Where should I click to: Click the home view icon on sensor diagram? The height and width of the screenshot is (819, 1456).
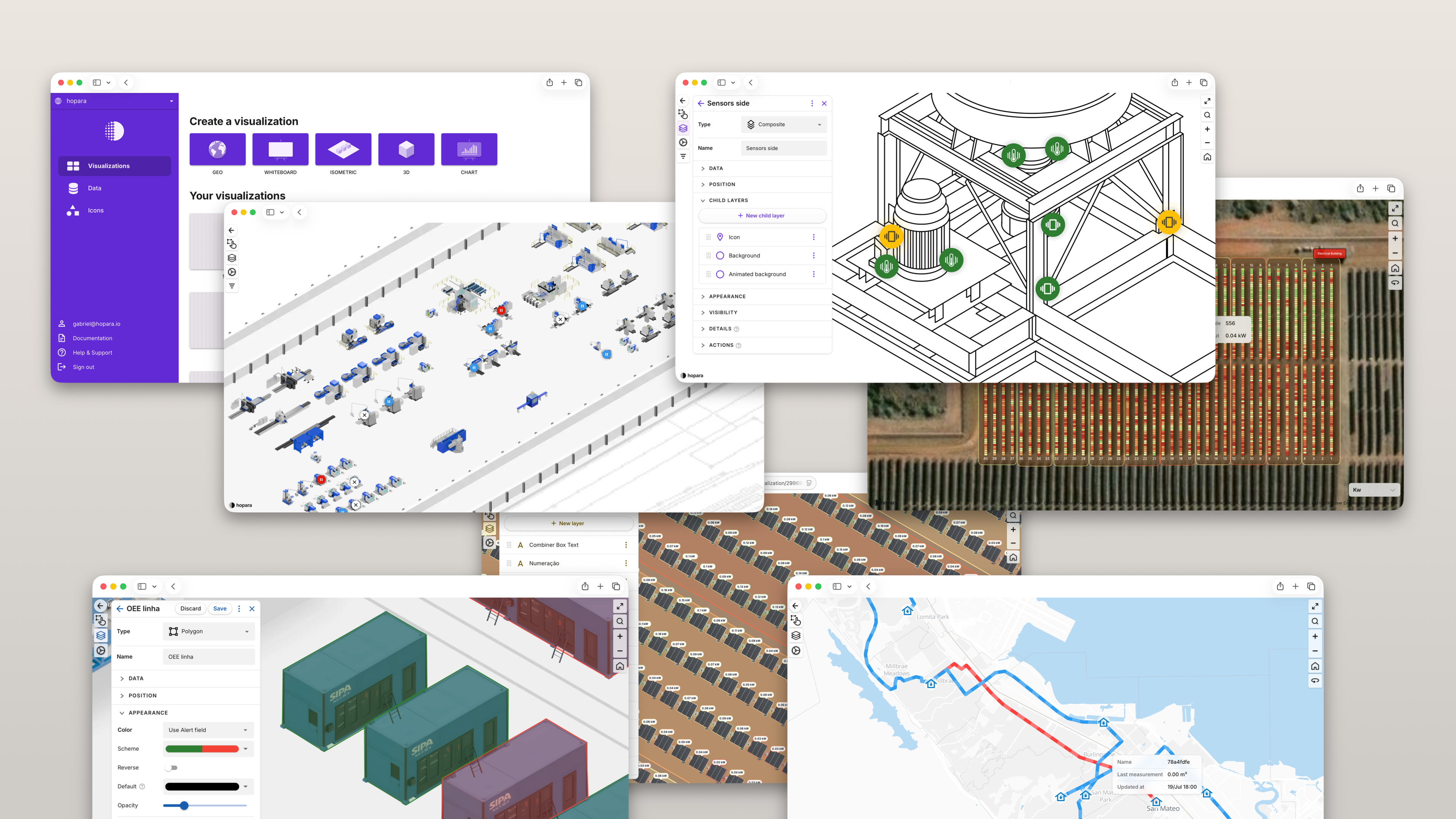[x=1207, y=157]
